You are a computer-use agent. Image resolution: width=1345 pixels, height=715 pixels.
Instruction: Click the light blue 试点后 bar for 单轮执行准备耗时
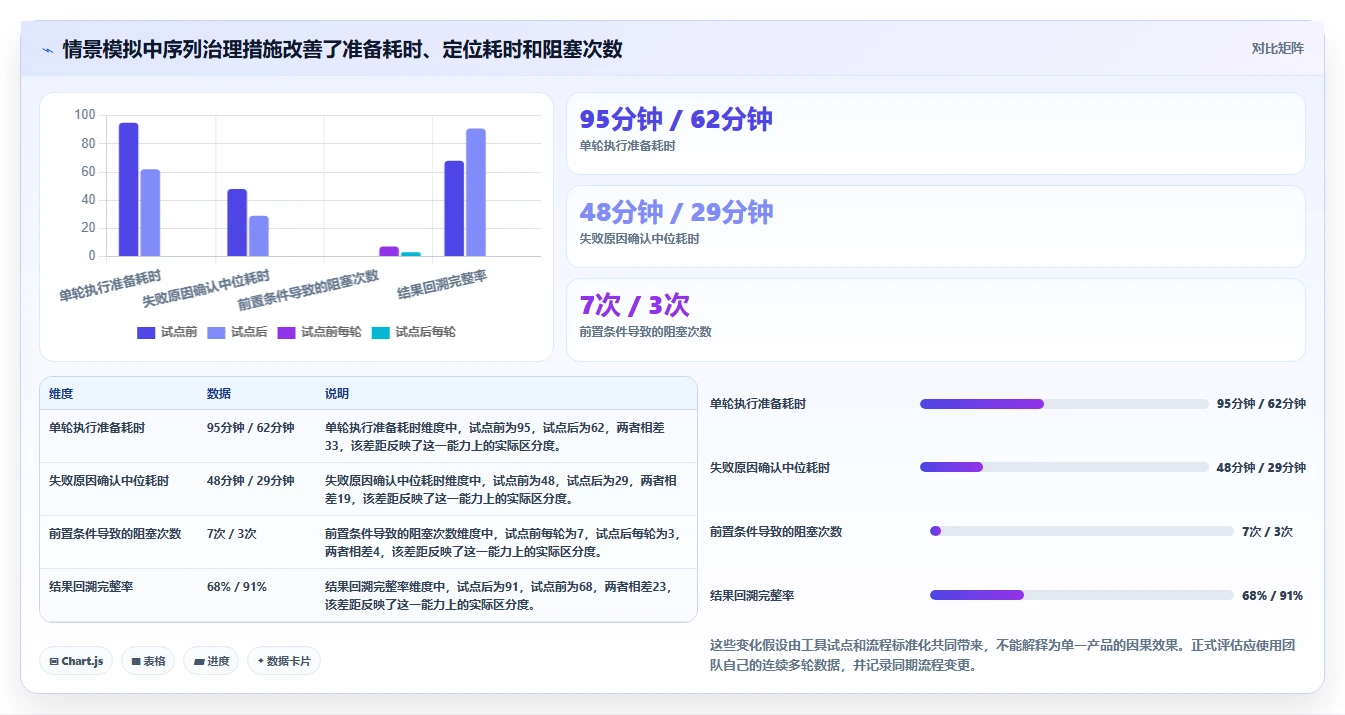pyautogui.click(x=150, y=213)
